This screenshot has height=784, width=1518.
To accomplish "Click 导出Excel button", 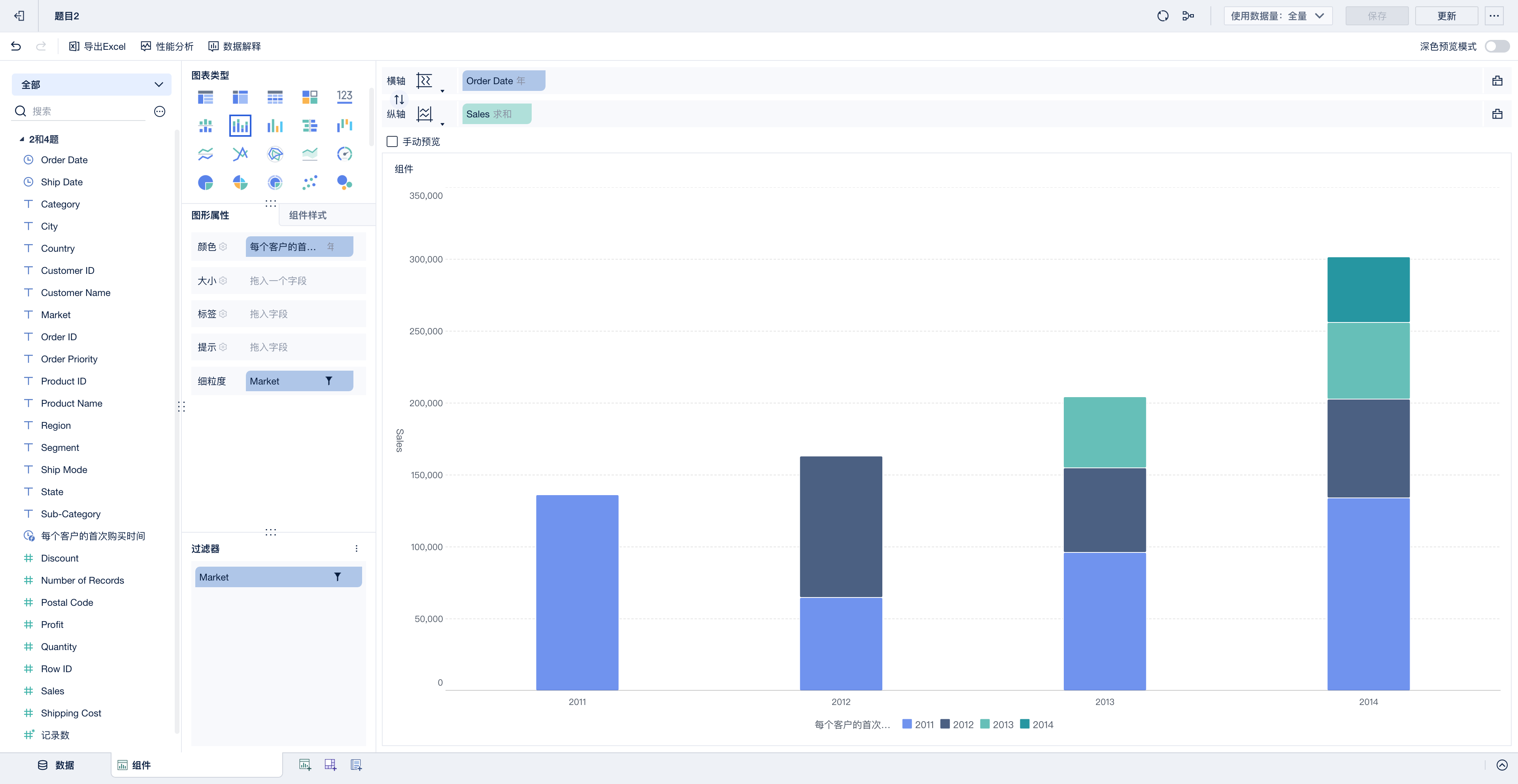I will (x=97, y=46).
